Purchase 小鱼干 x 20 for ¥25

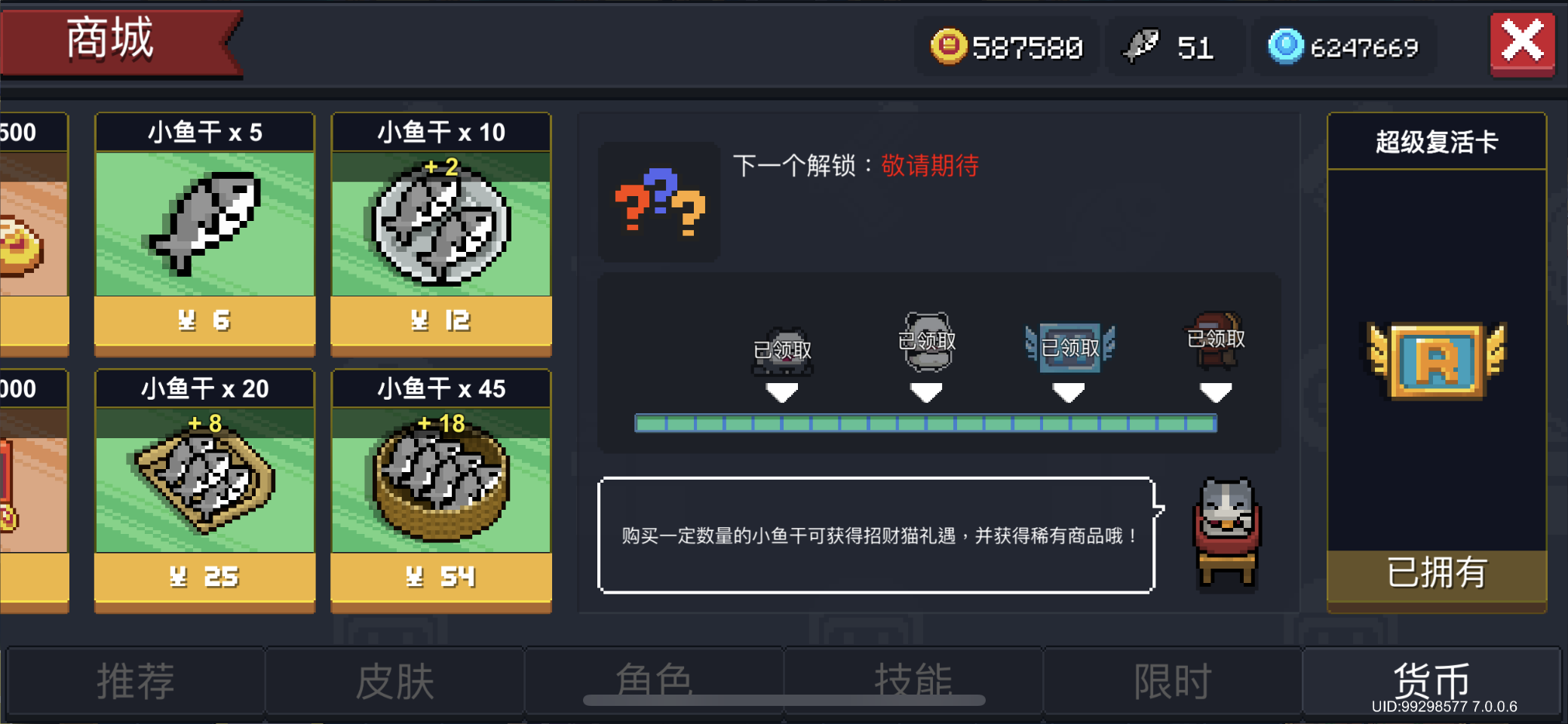click(204, 491)
